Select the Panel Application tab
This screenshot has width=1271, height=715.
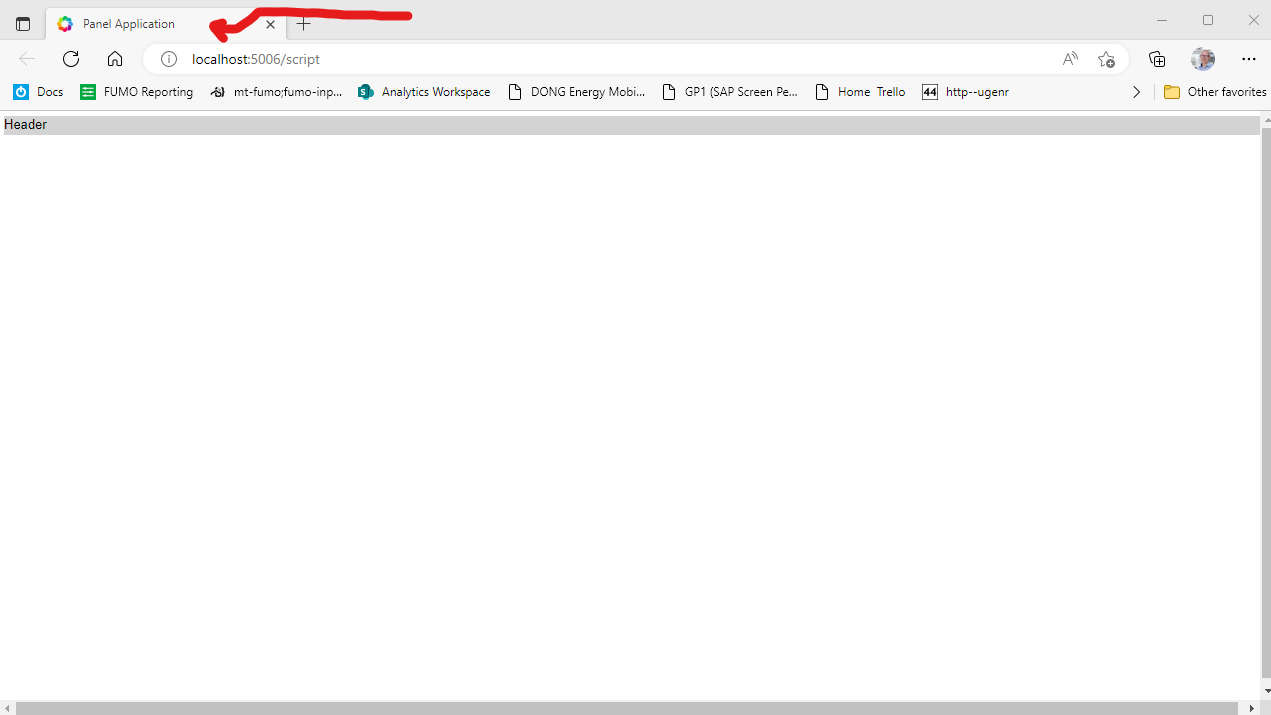(166, 23)
